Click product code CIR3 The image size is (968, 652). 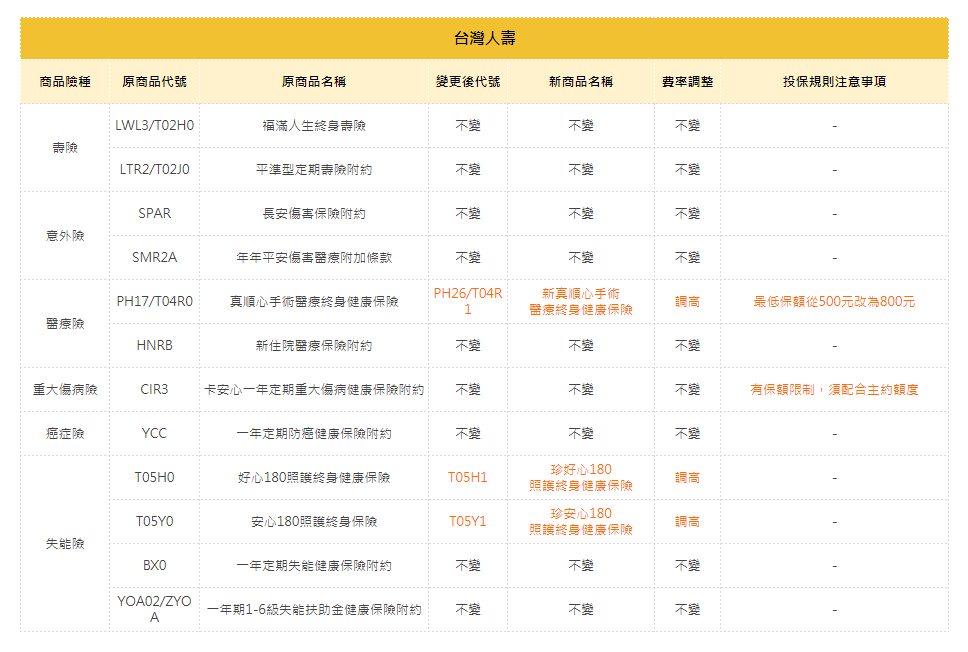(x=154, y=390)
